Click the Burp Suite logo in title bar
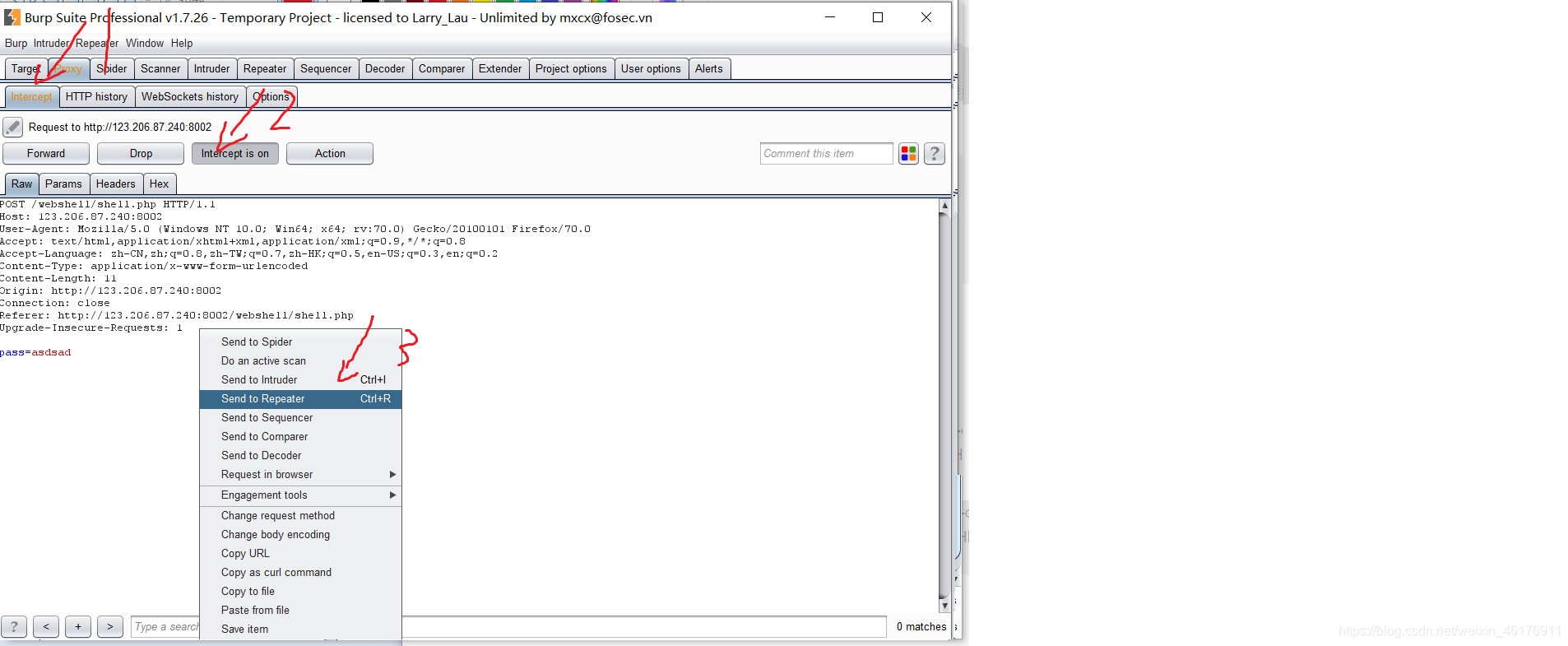This screenshot has width=1568, height=646. tap(12, 17)
